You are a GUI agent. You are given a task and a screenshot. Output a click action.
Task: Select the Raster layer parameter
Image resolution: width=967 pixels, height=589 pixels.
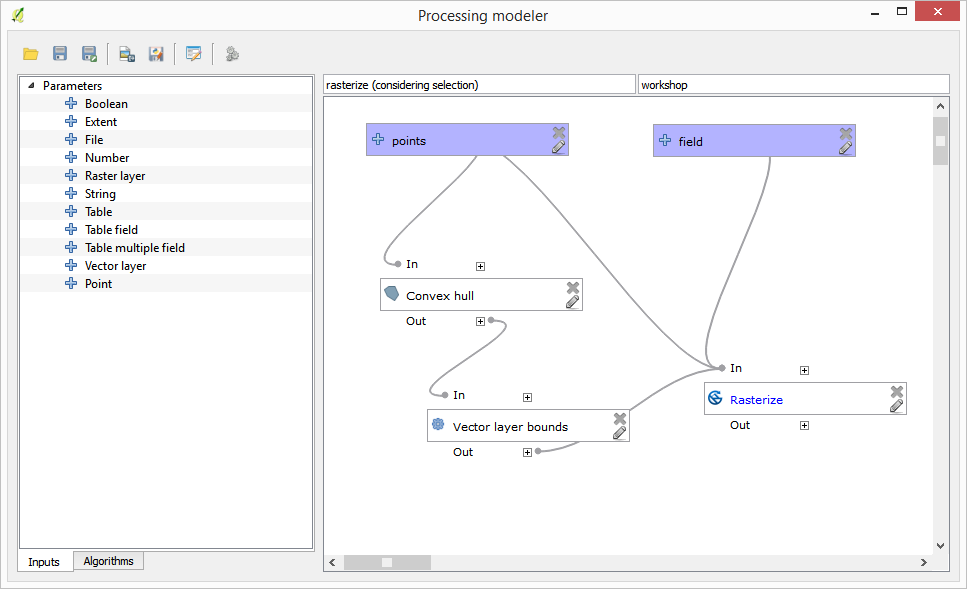[114, 176]
